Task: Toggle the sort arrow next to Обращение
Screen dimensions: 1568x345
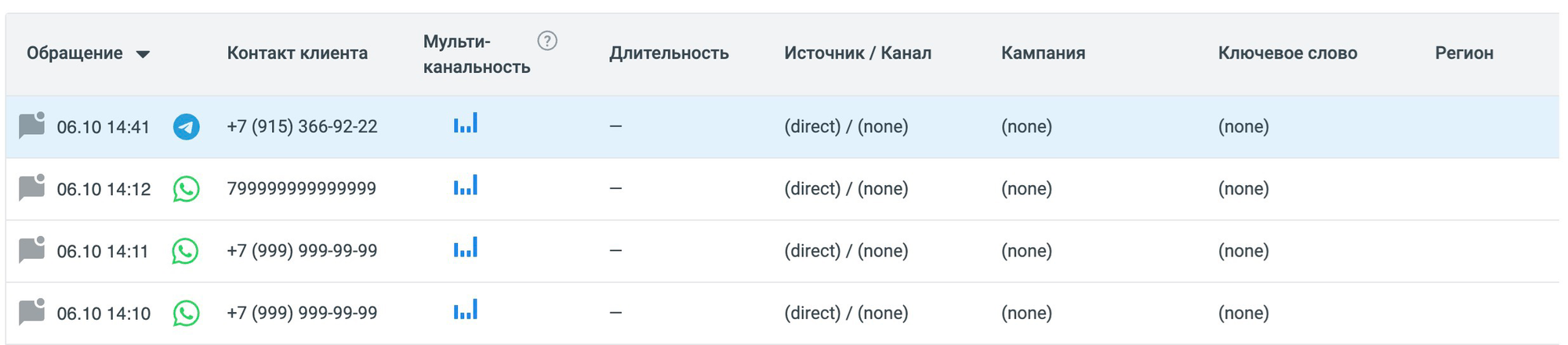Action: (x=143, y=54)
